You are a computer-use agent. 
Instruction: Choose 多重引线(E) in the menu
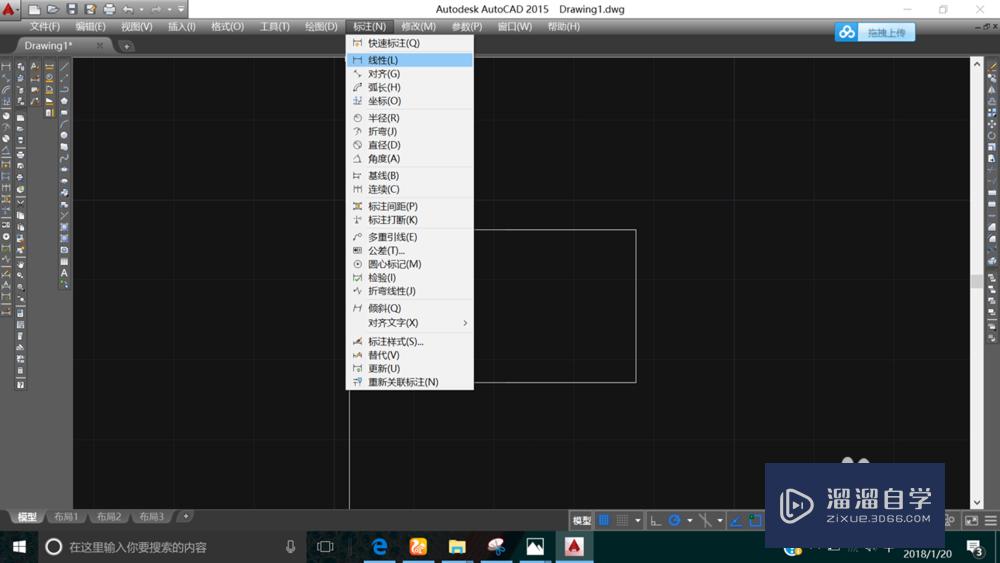[409, 237]
